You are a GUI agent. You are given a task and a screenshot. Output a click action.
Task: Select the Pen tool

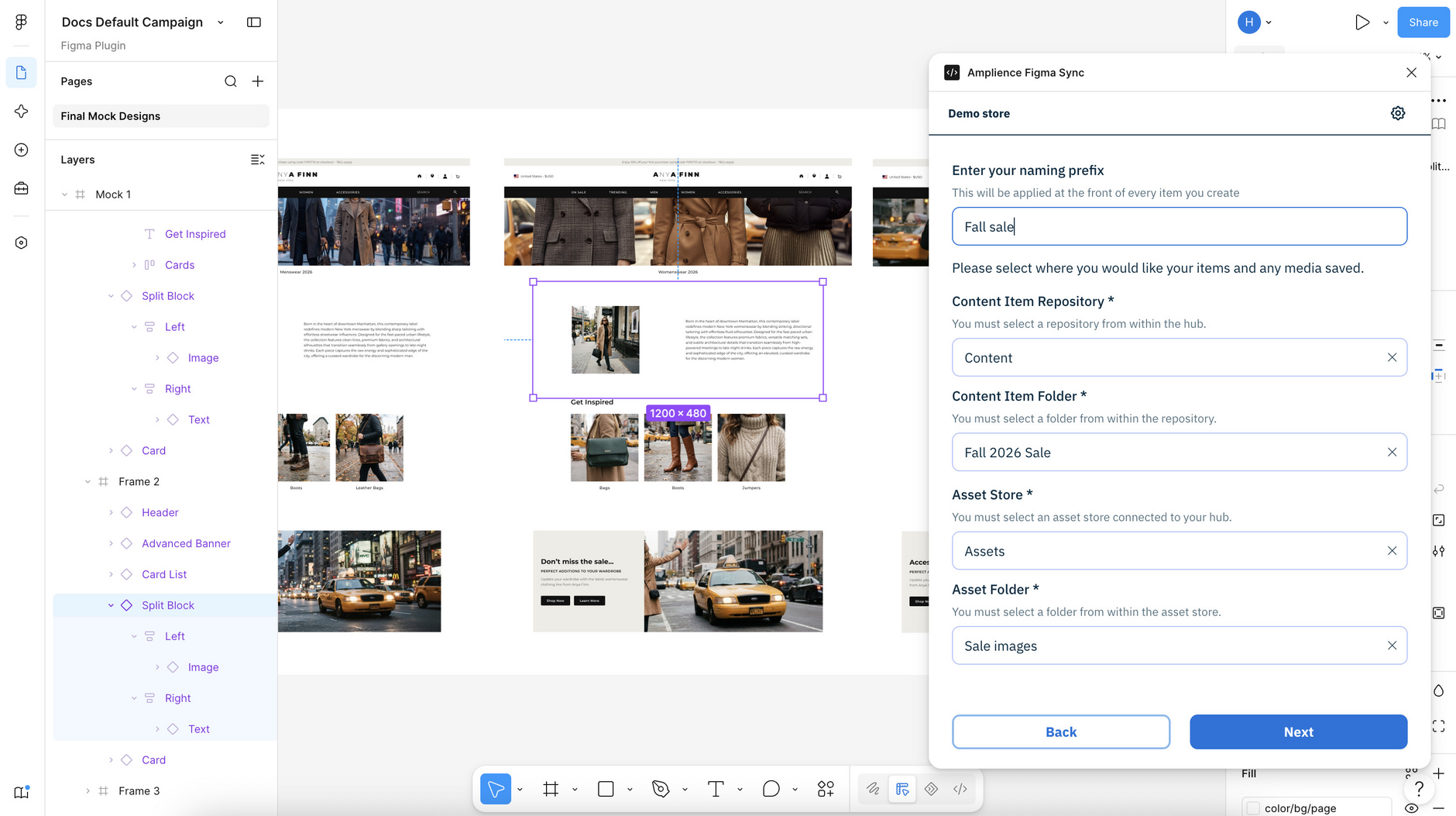(661, 789)
